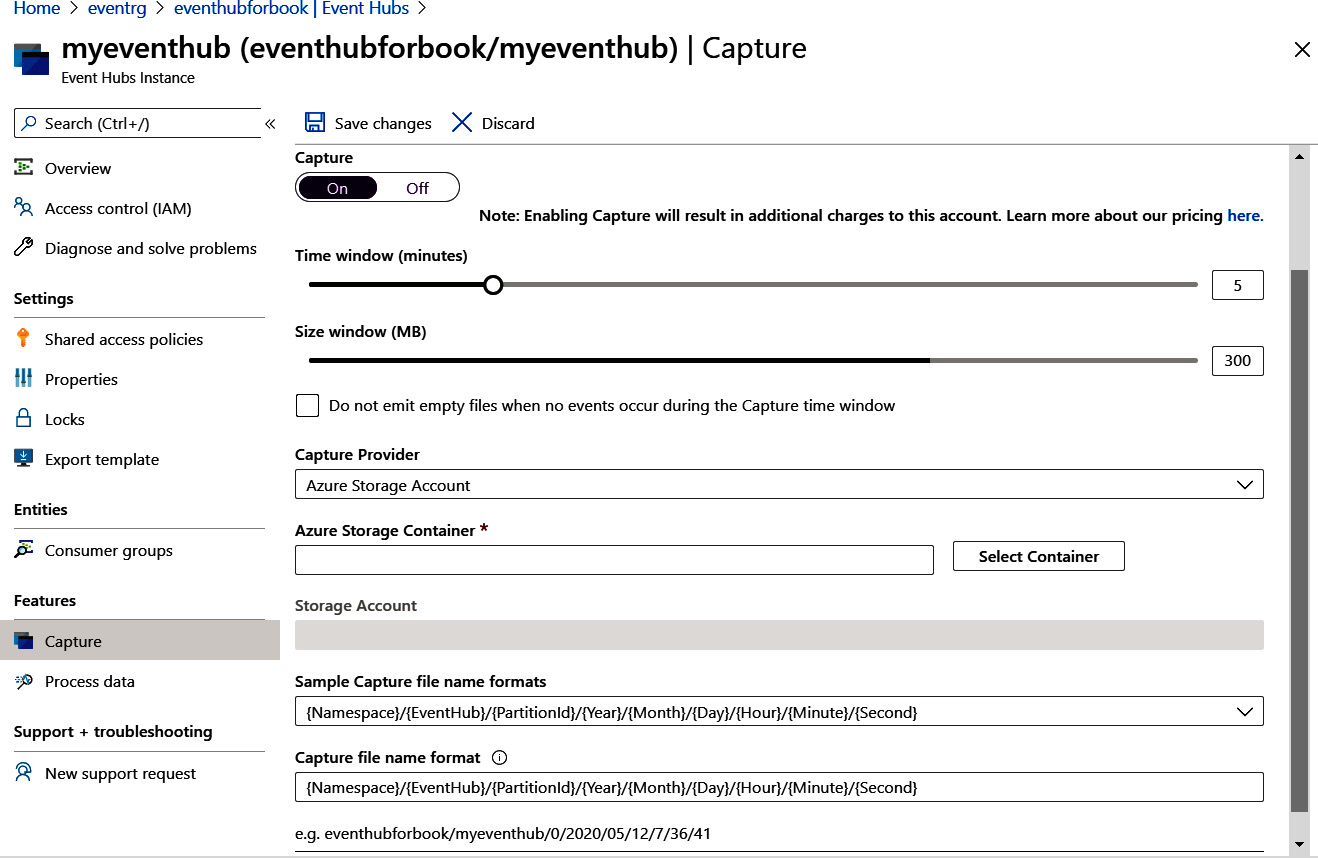Viewport: 1318px width, 858px height.
Task: Check Do not emit empty files option
Action: point(308,405)
